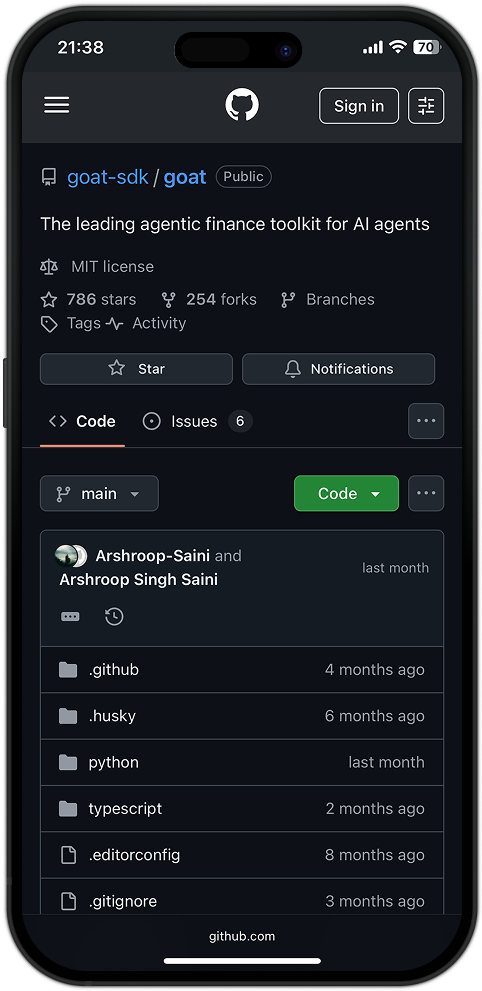Image resolution: width=482 pixels, height=991 pixels.
Task: Open the hamburger navigation menu
Action: coord(57,106)
